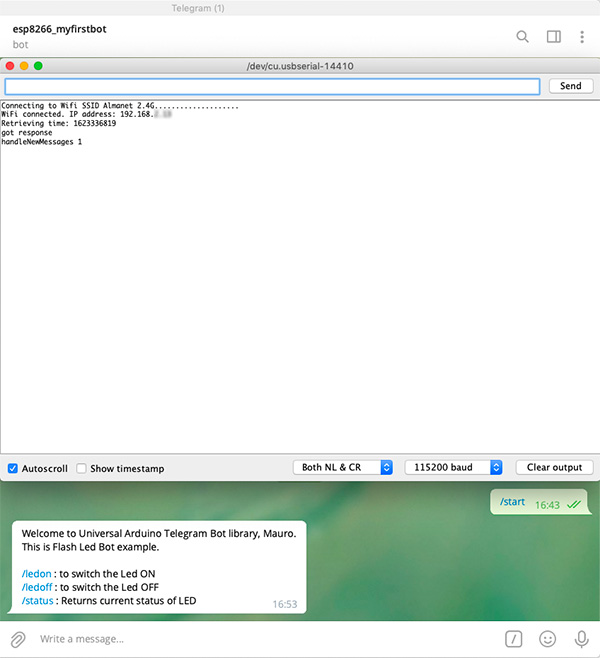
Task: Open the emoji smiley picker
Action: [547, 639]
